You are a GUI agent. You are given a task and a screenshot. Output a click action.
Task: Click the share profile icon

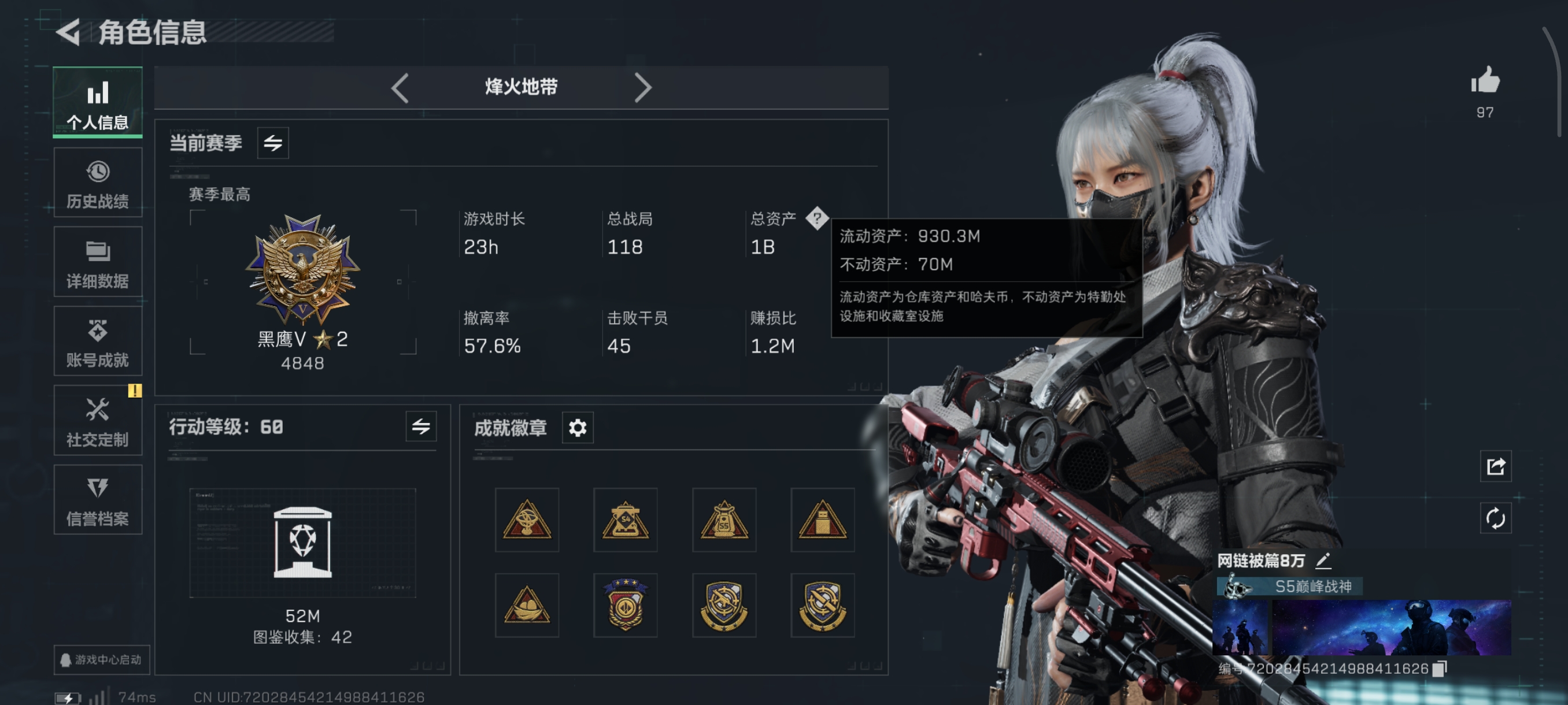(x=1496, y=466)
